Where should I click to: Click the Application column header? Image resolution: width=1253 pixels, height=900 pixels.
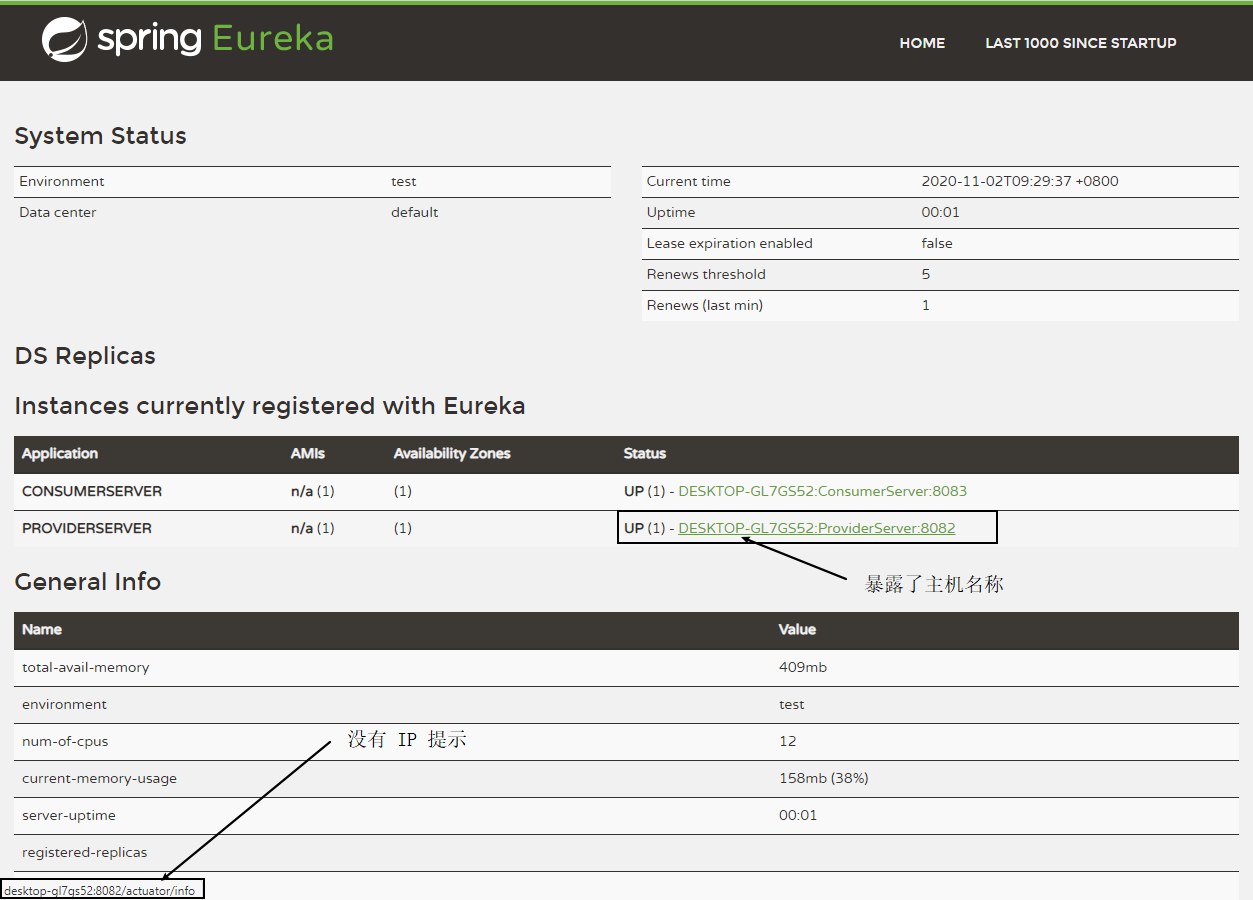click(x=60, y=454)
